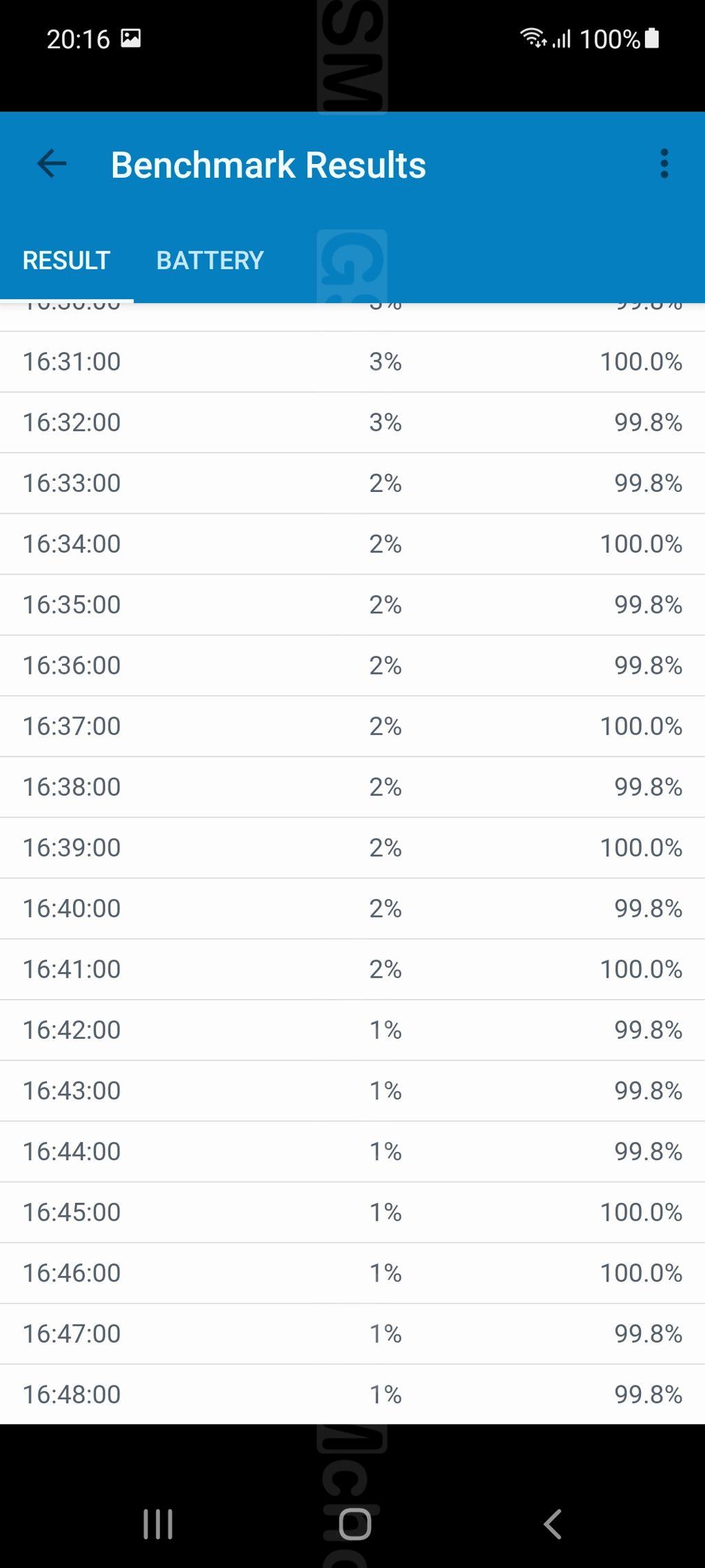Tap the back arrow in the header
Image resolution: width=705 pixels, height=1568 pixels.
click(52, 164)
